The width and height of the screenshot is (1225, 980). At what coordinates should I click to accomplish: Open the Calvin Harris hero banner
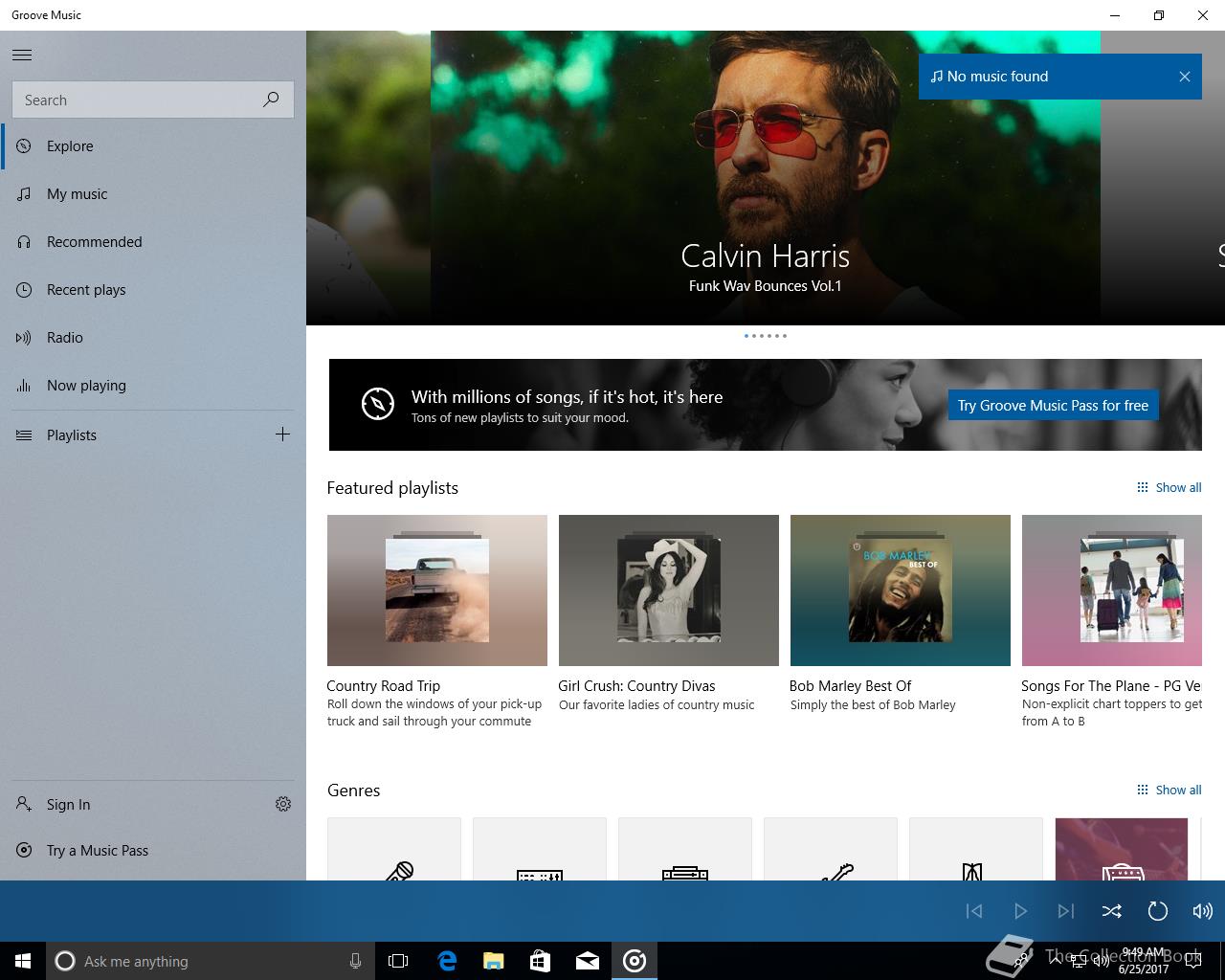[x=766, y=178]
